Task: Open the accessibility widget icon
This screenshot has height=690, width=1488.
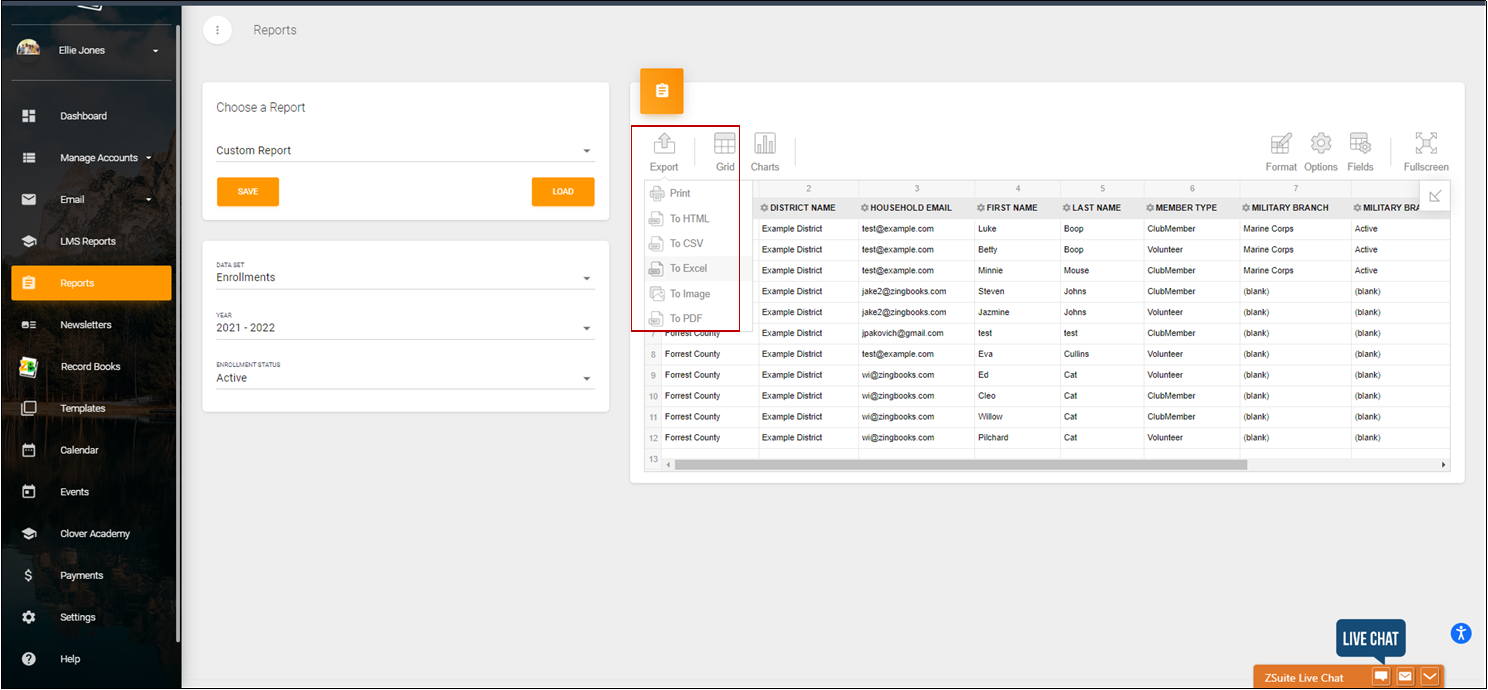Action: (1461, 633)
